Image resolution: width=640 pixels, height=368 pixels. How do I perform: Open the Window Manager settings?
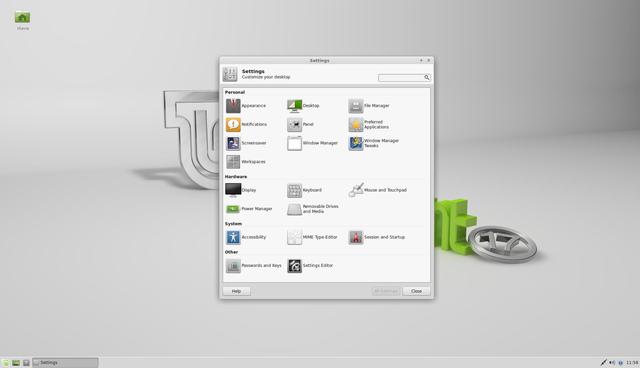[312, 143]
